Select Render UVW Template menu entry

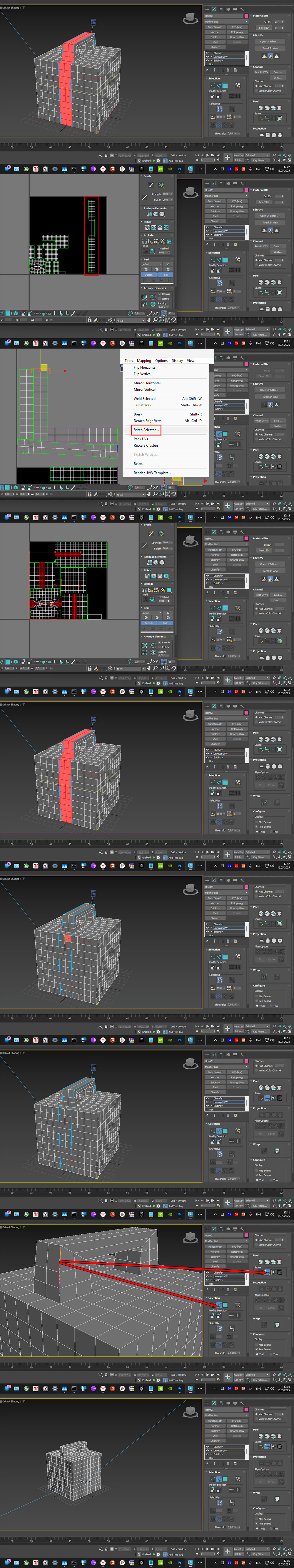[x=153, y=472]
